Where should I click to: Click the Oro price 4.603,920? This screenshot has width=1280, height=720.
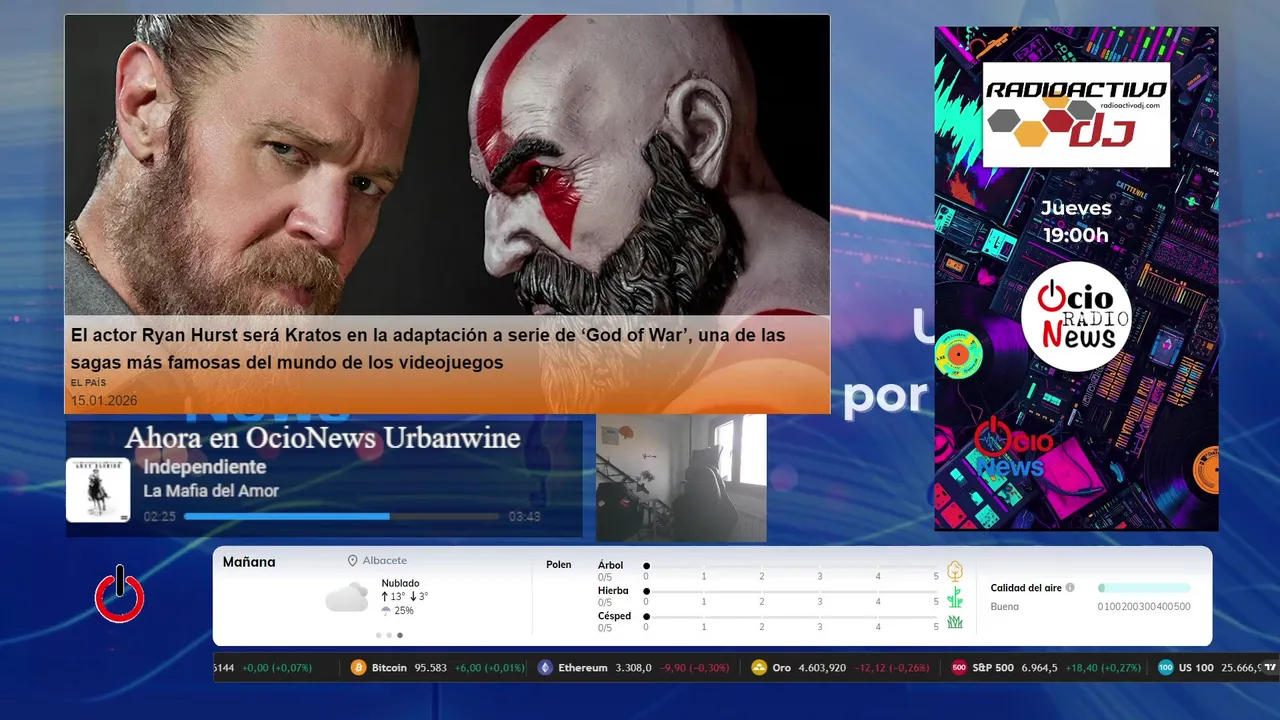(822, 668)
